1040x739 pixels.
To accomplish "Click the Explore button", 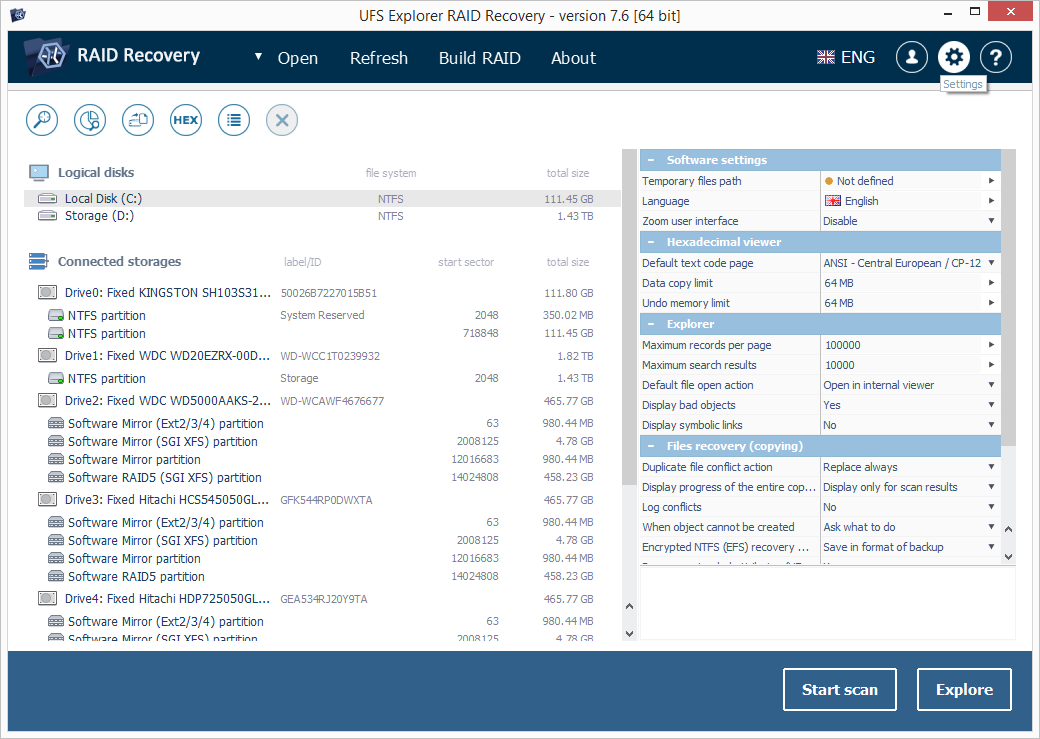I will click(964, 690).
